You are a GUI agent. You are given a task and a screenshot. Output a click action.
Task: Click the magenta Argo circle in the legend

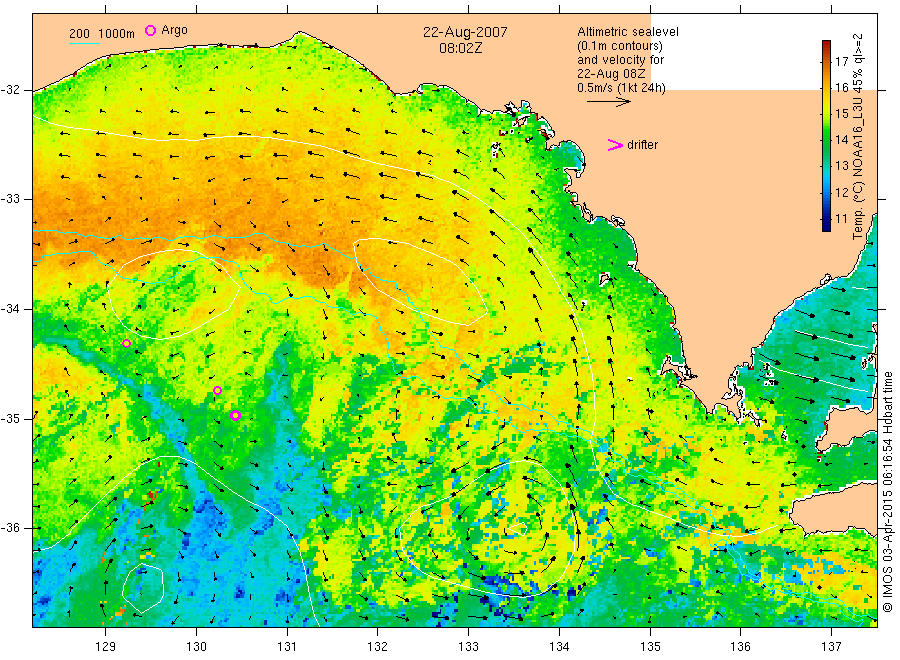[150, 30]
